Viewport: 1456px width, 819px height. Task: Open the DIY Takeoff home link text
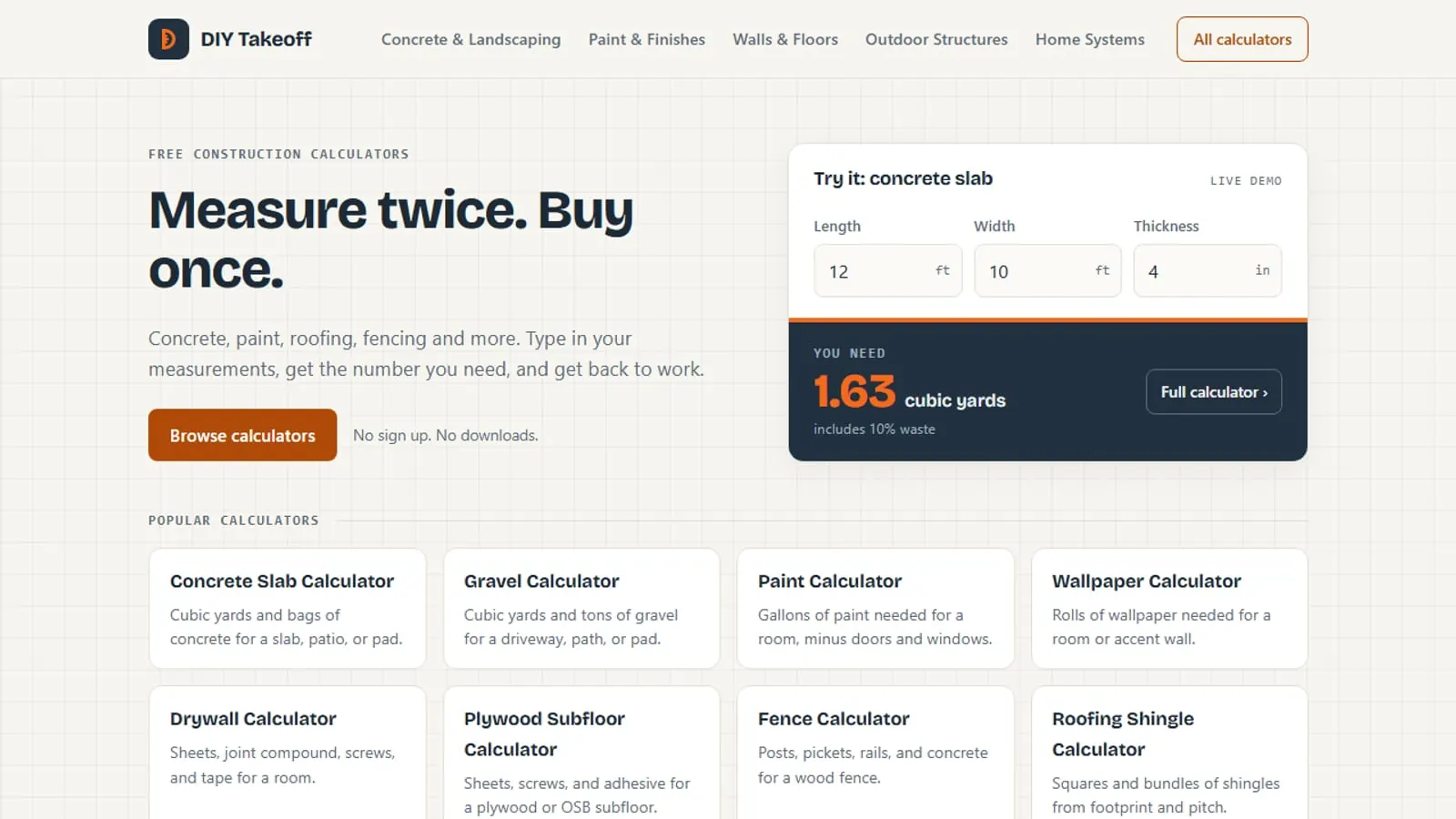coord(256,39)
